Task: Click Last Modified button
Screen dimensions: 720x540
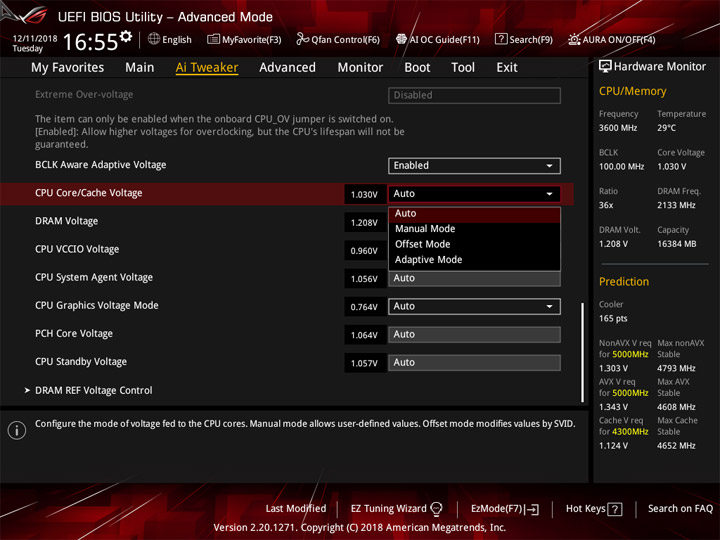Action: [296, 509]
